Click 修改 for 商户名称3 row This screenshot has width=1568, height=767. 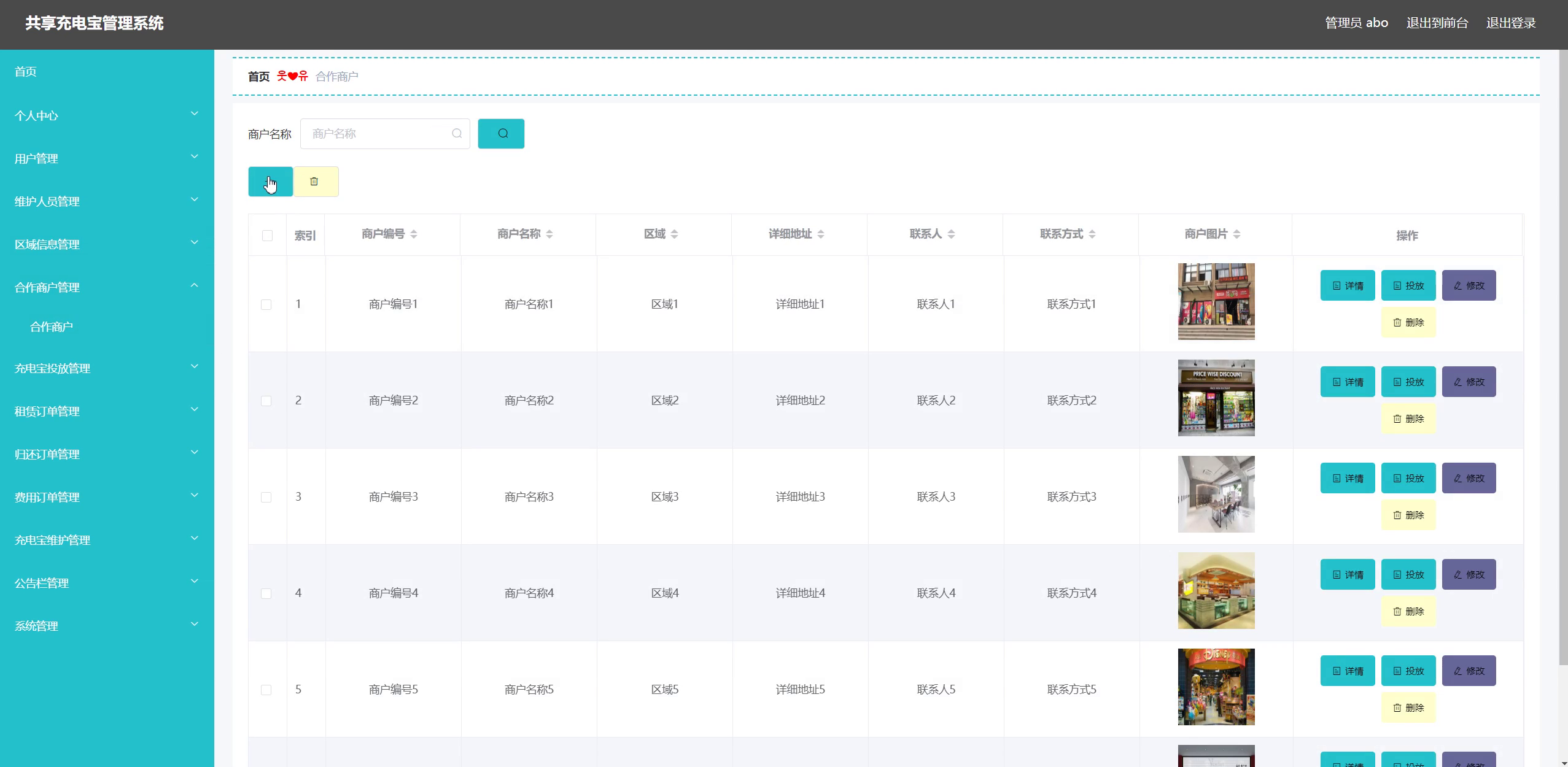(1469, 478)
